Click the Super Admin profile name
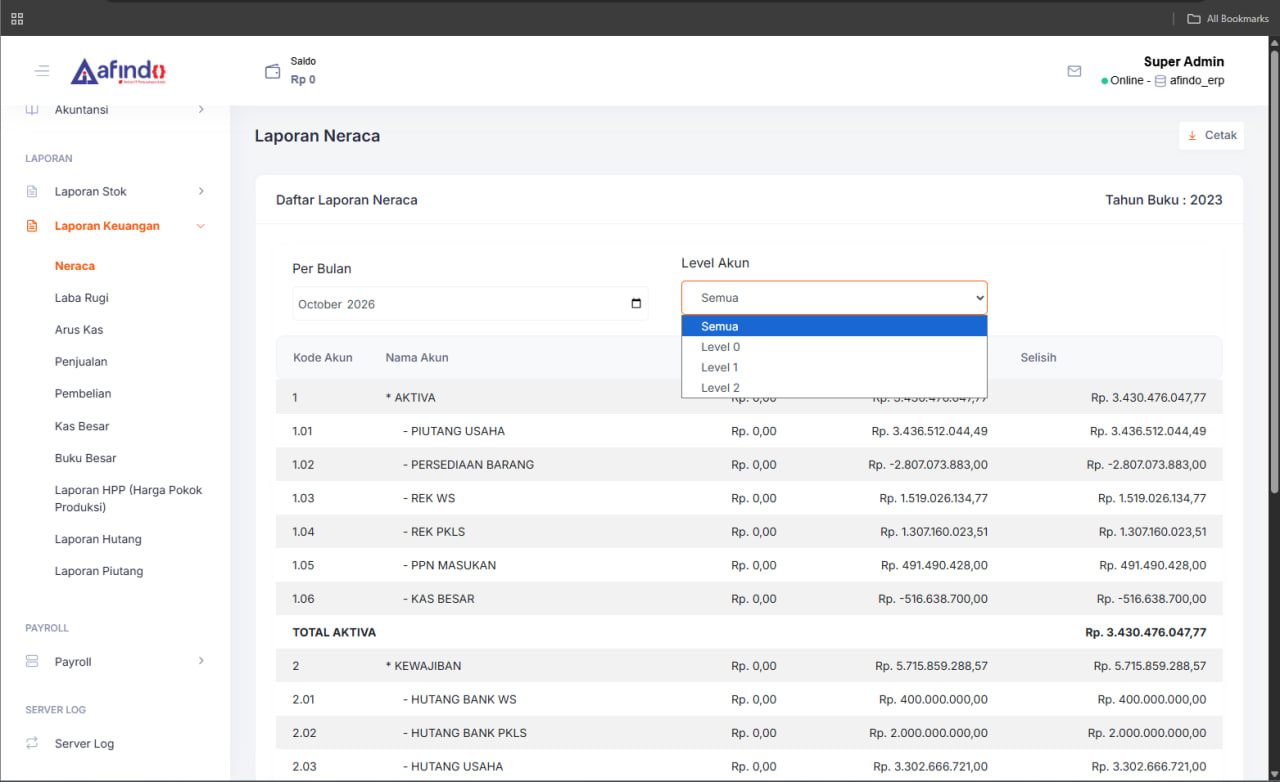 (1184, 62)
